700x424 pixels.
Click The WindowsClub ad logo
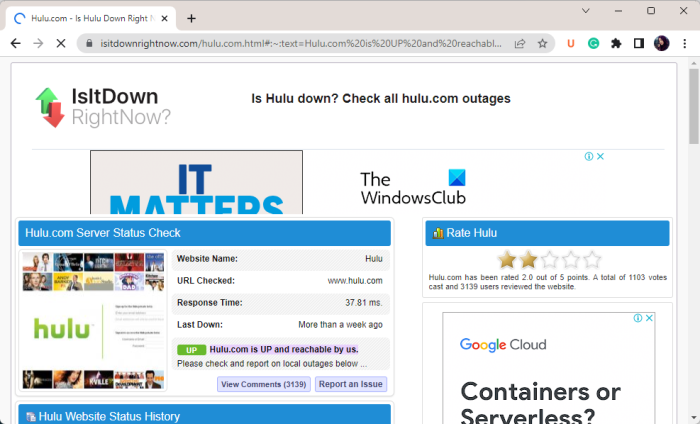(x=413, y=187)
